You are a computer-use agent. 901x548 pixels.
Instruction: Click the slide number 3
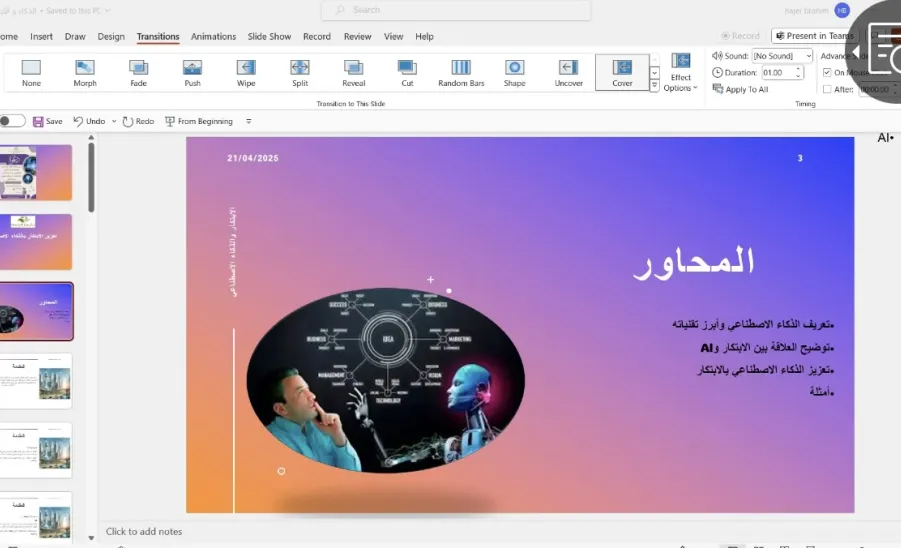coord(800,158)
